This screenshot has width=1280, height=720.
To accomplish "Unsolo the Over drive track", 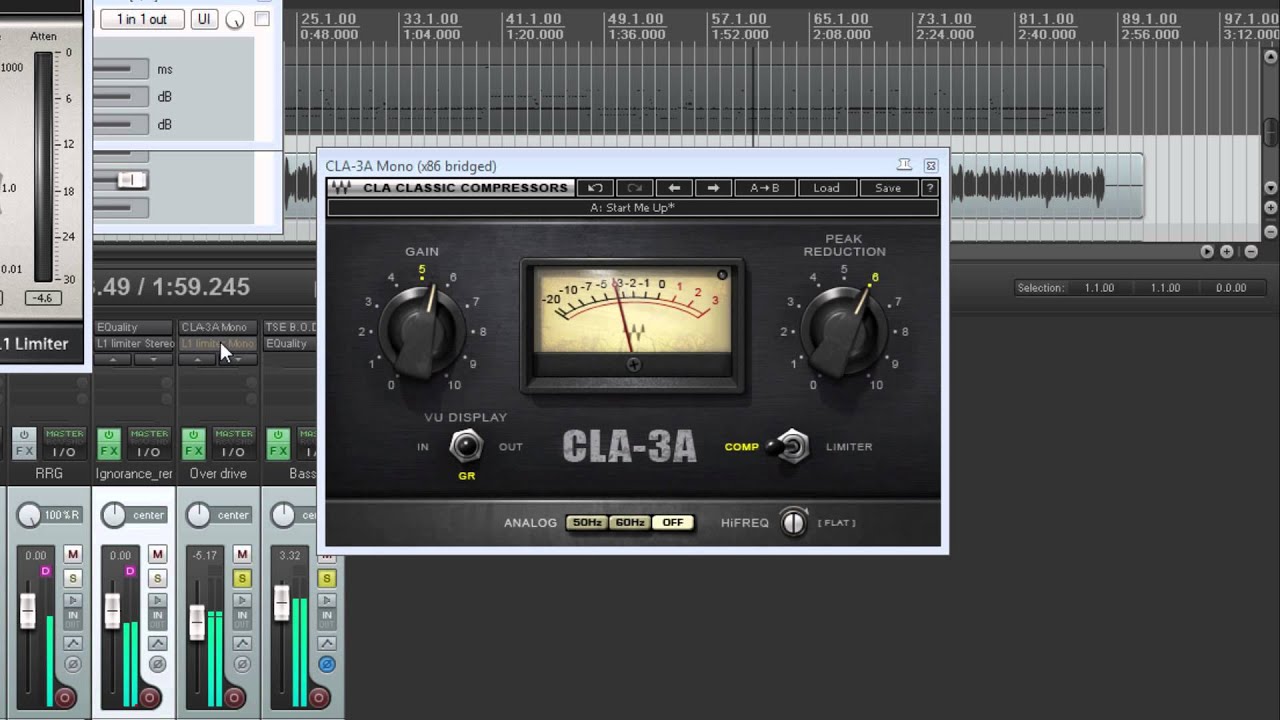I will coord(242,578).
